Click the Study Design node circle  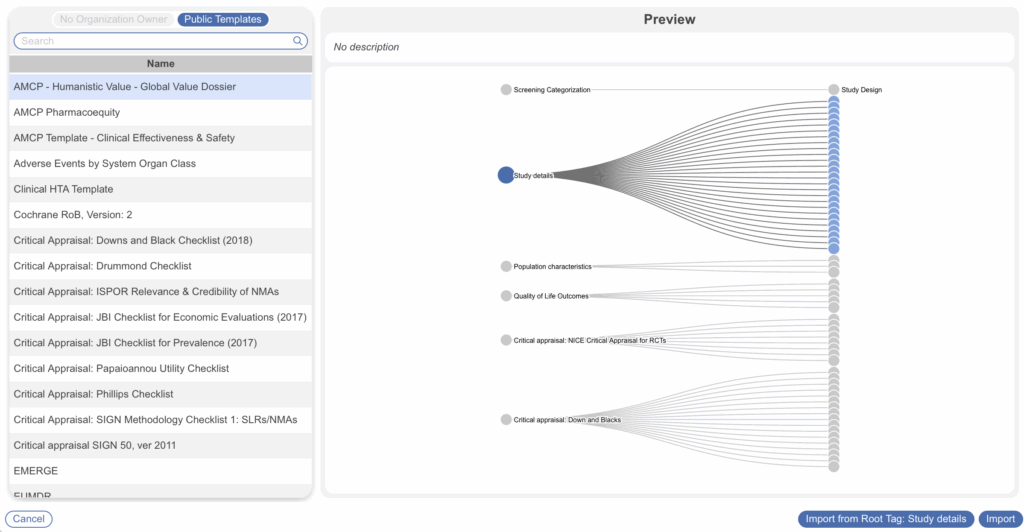click(x=833, y=90)
